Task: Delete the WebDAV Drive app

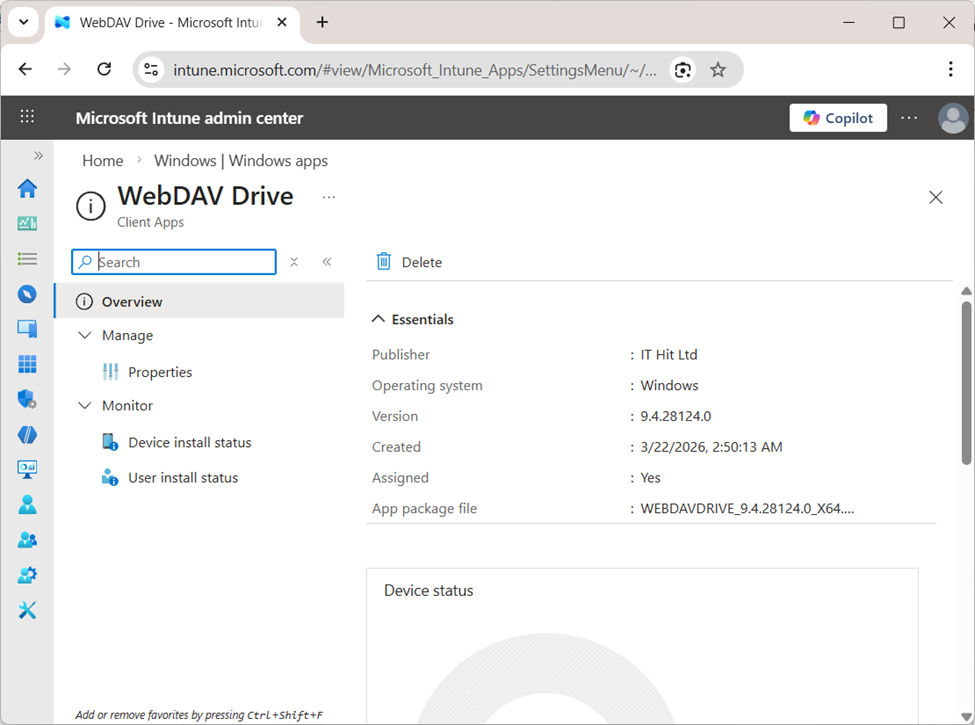Action: (x=407, y=261)
